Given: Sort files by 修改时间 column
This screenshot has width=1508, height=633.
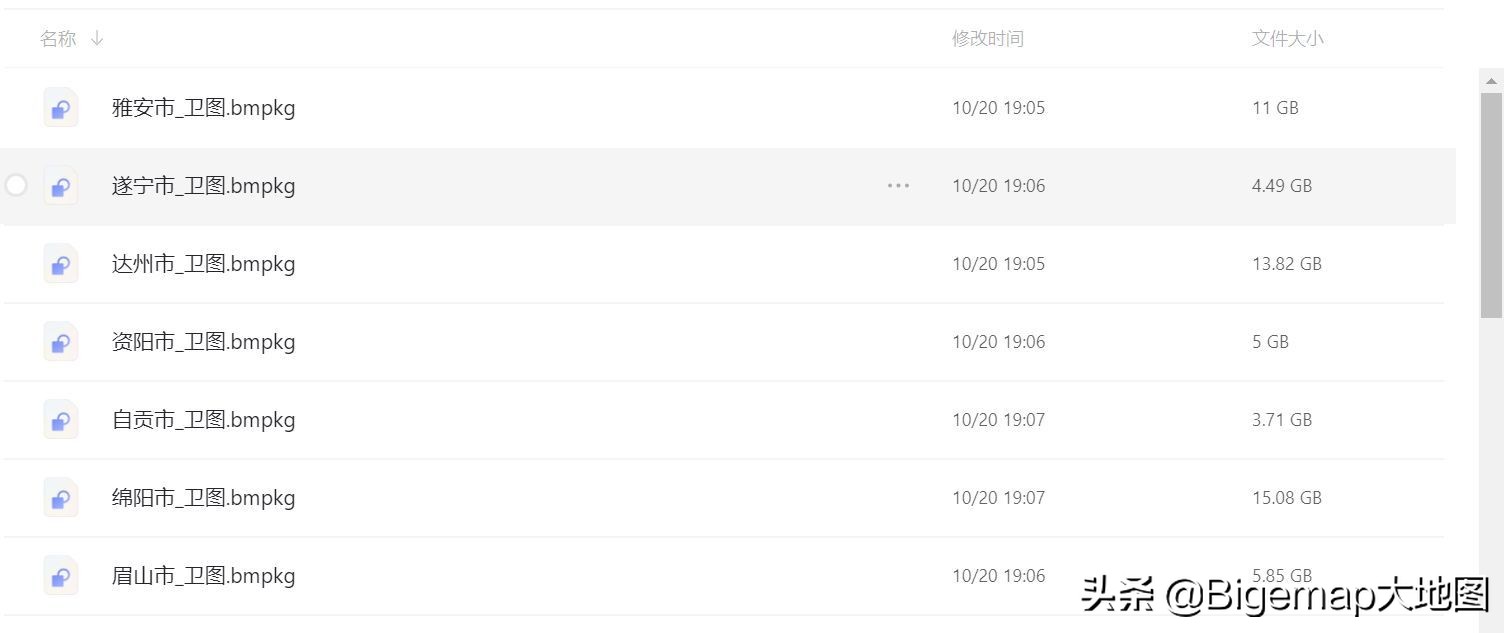Looking at the screenshot, I should 987,39.
